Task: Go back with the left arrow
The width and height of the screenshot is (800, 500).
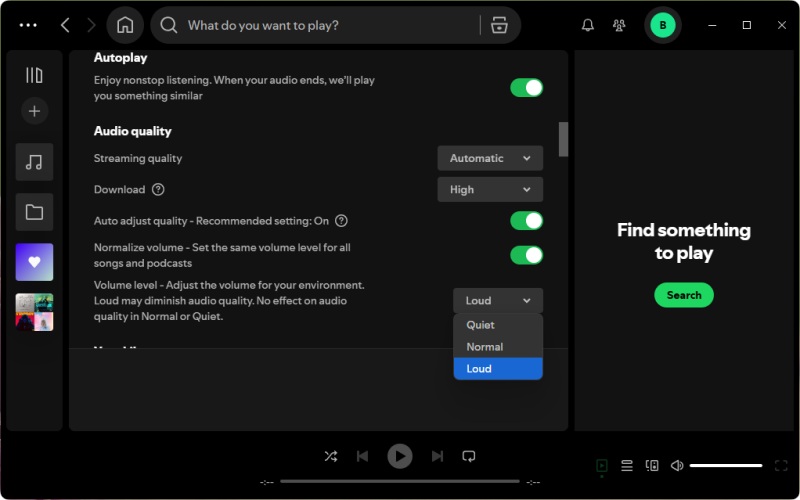Action: point(65,25)
